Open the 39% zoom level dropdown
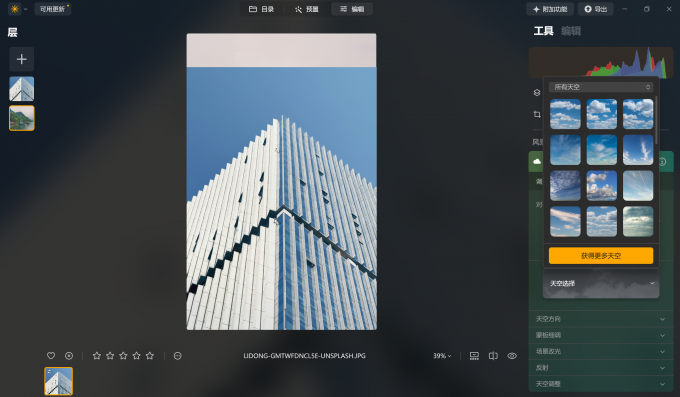Image resolution: width=680 pixels, height=397 pixels. [442, 356]
